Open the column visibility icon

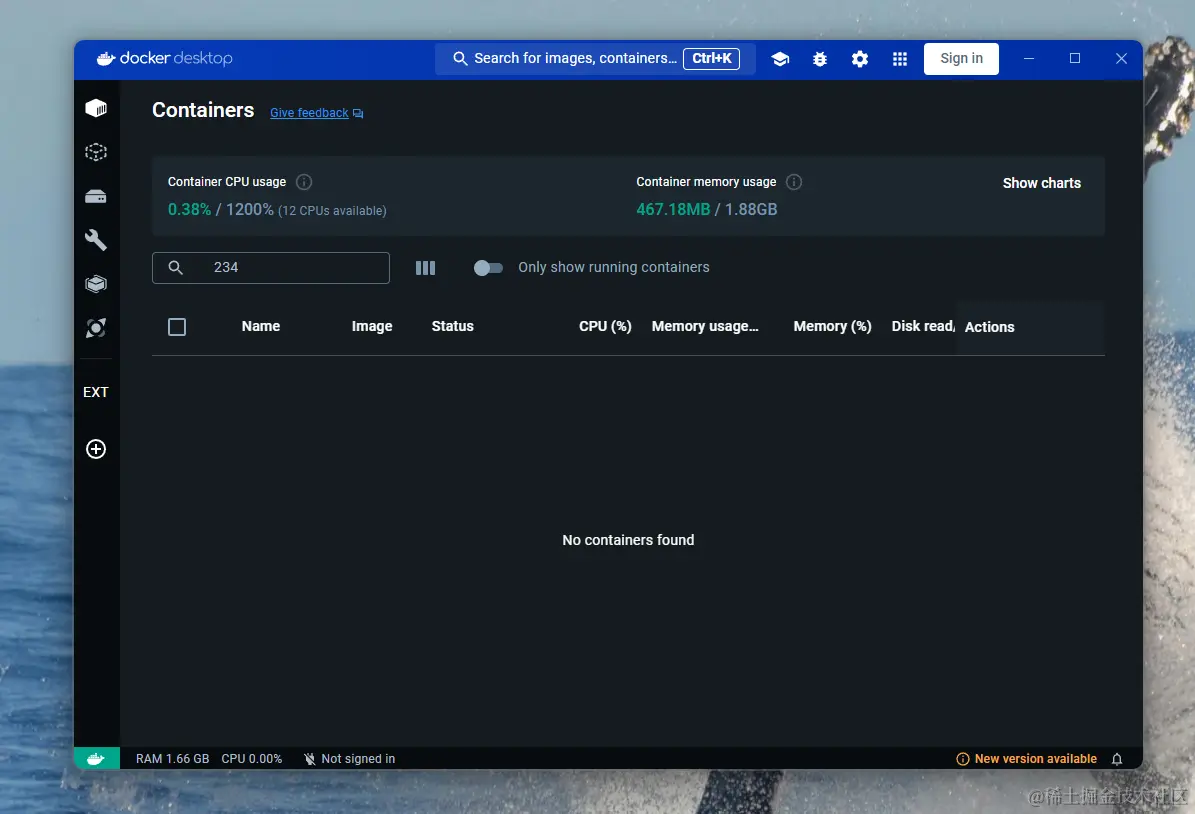(x=425, y=268)
